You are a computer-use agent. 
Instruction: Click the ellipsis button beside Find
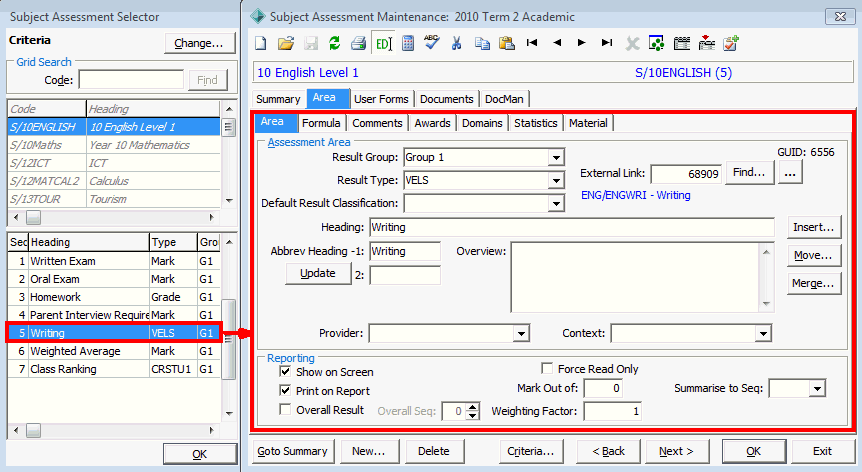pyautogui.click(x=790, y=173)
